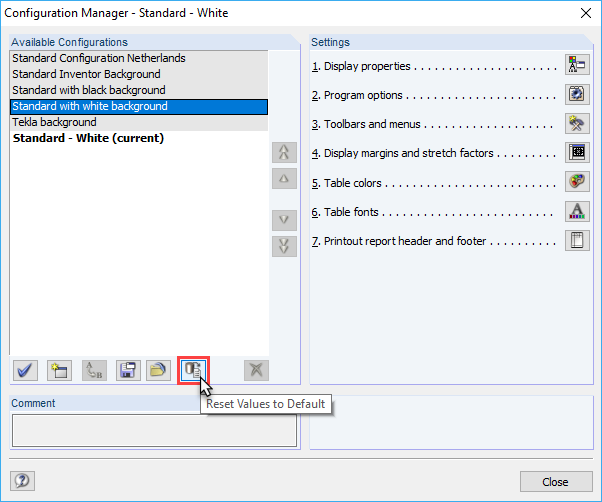This screenshot has height=502, width=602.
Task: Select Standard Configuration Netherlands
Action: [139, 58]
